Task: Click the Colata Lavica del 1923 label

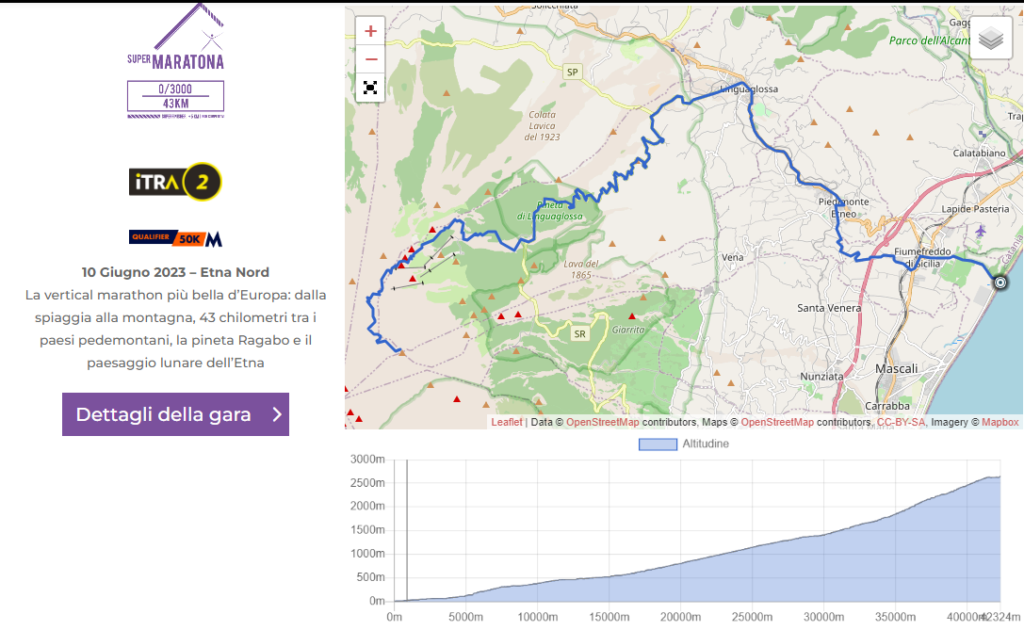Action: (542, 126)
